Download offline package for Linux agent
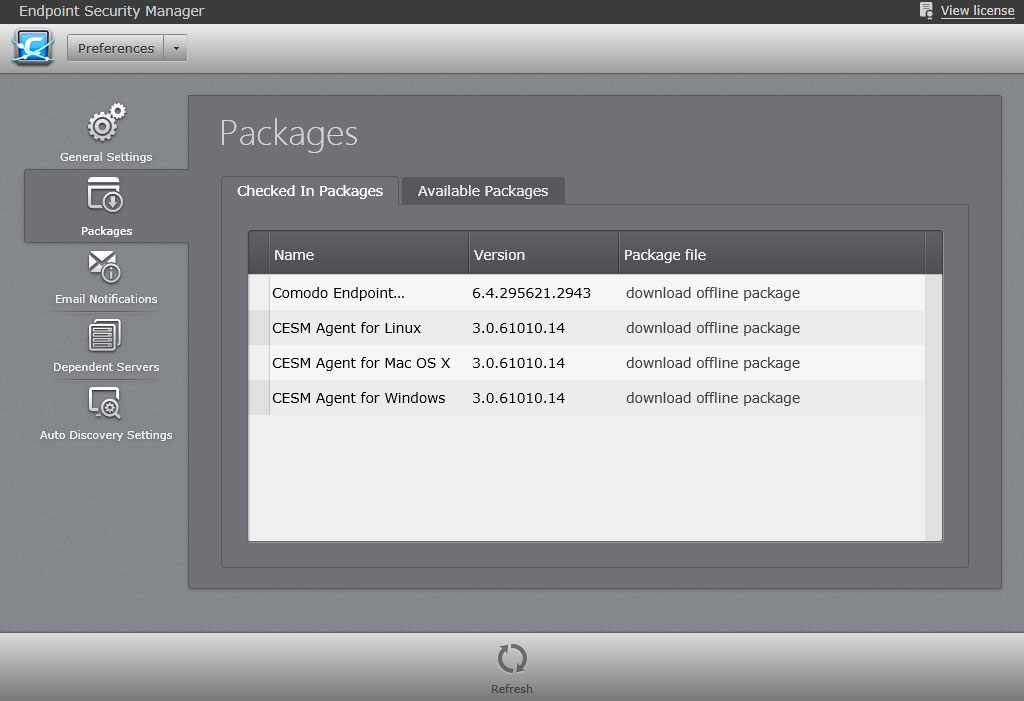Image resolution: width=1024 pixels, height=701 pixels. (712, 328)
